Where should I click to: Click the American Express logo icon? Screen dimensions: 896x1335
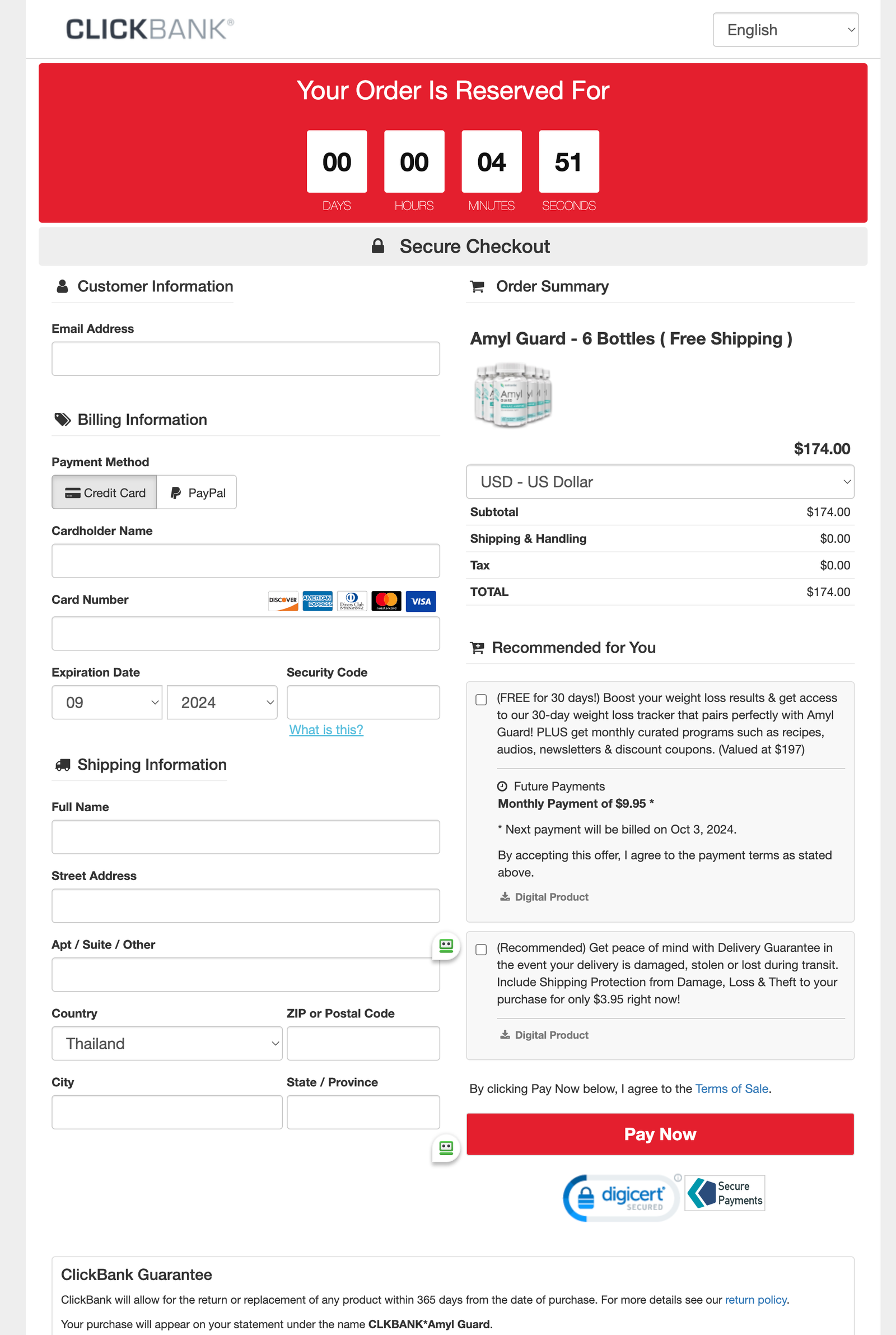click(317, 601)
